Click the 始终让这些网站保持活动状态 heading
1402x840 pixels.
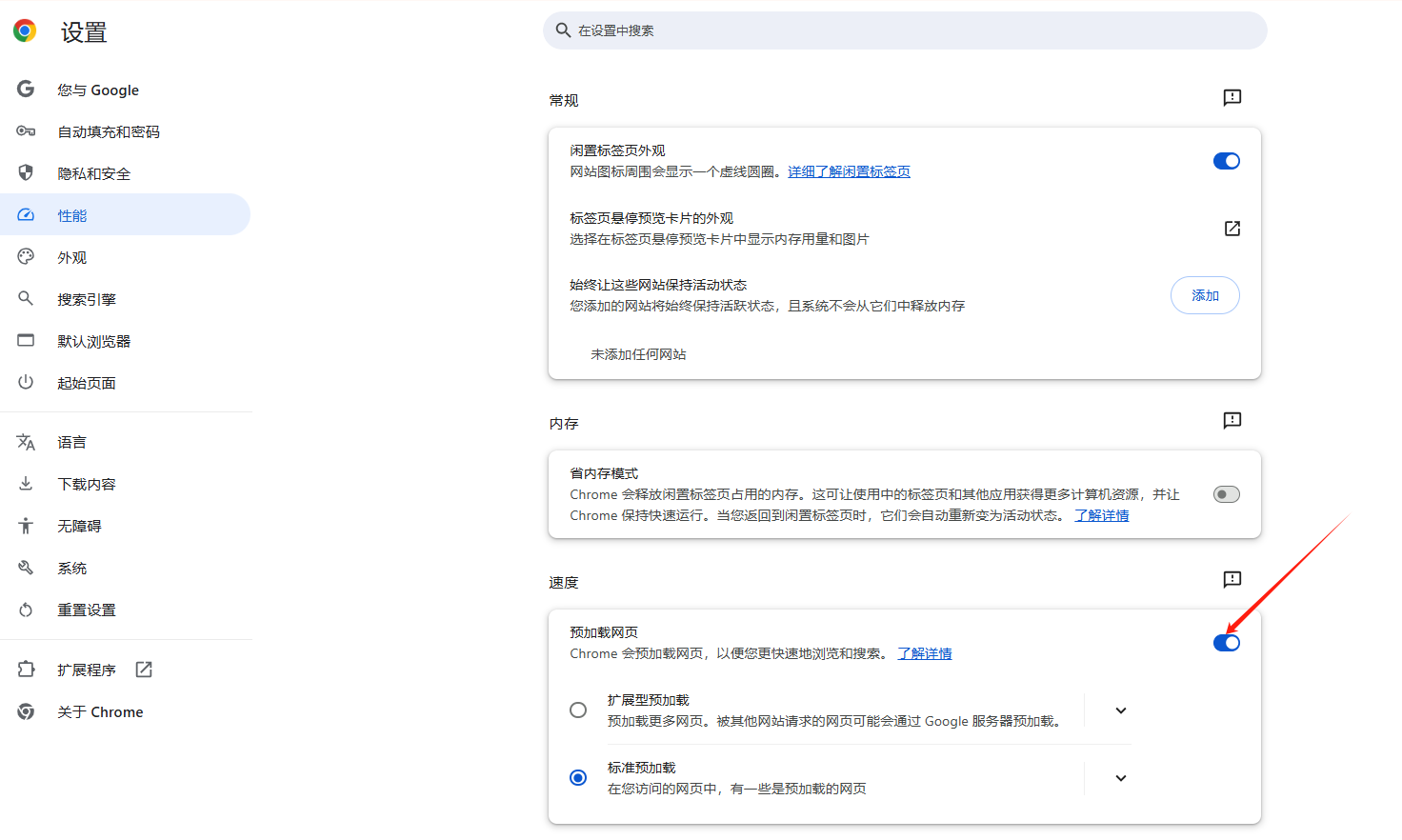[x=658, y=285]
